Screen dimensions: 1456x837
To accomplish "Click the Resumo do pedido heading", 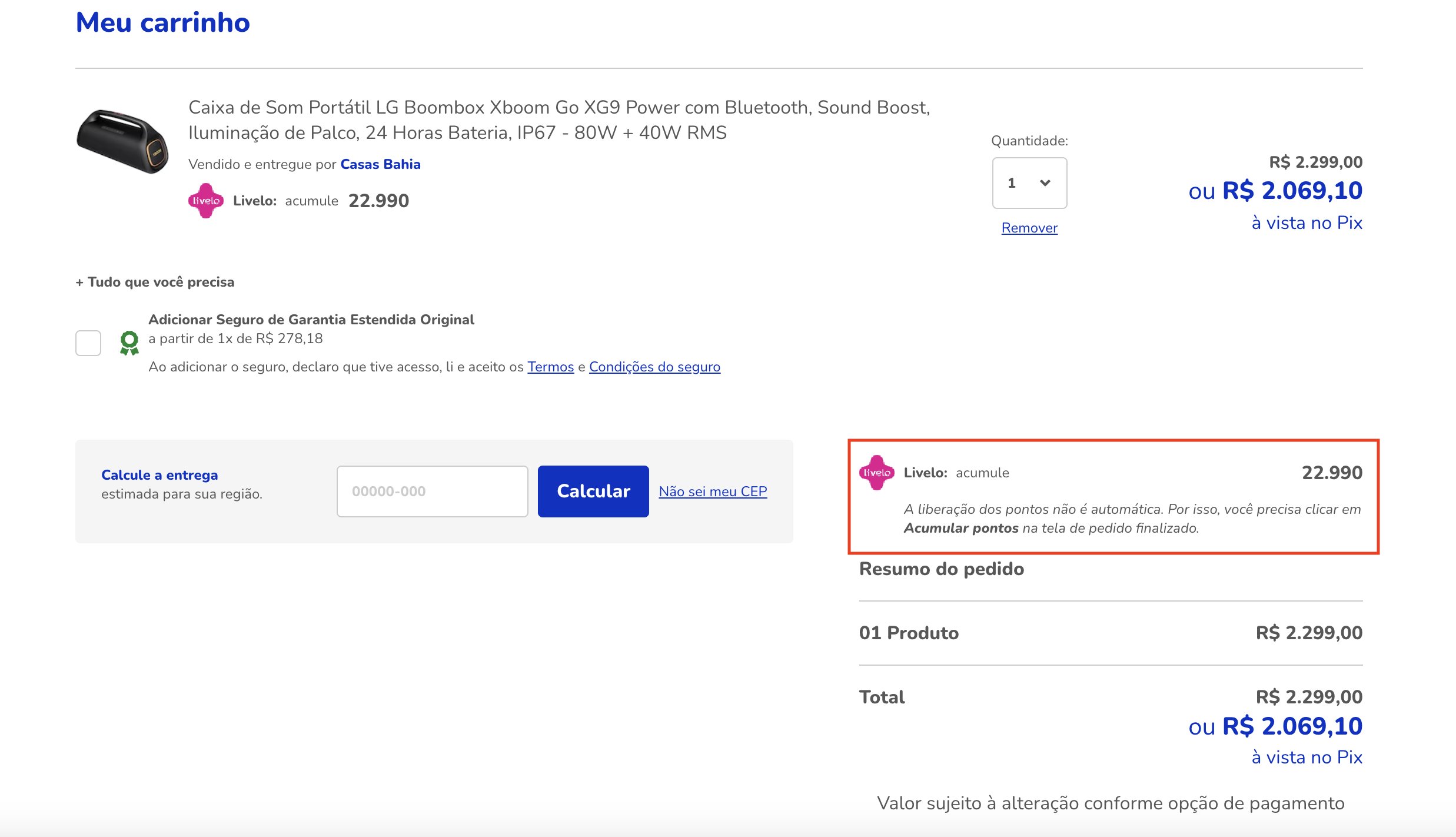I will pyautogui.click(x=942, y=569).
